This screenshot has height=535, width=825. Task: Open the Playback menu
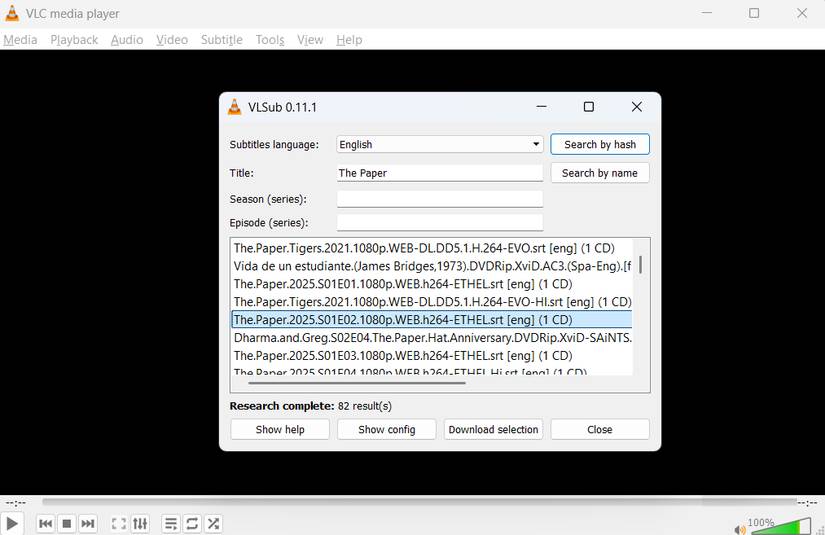pos(74,40)
